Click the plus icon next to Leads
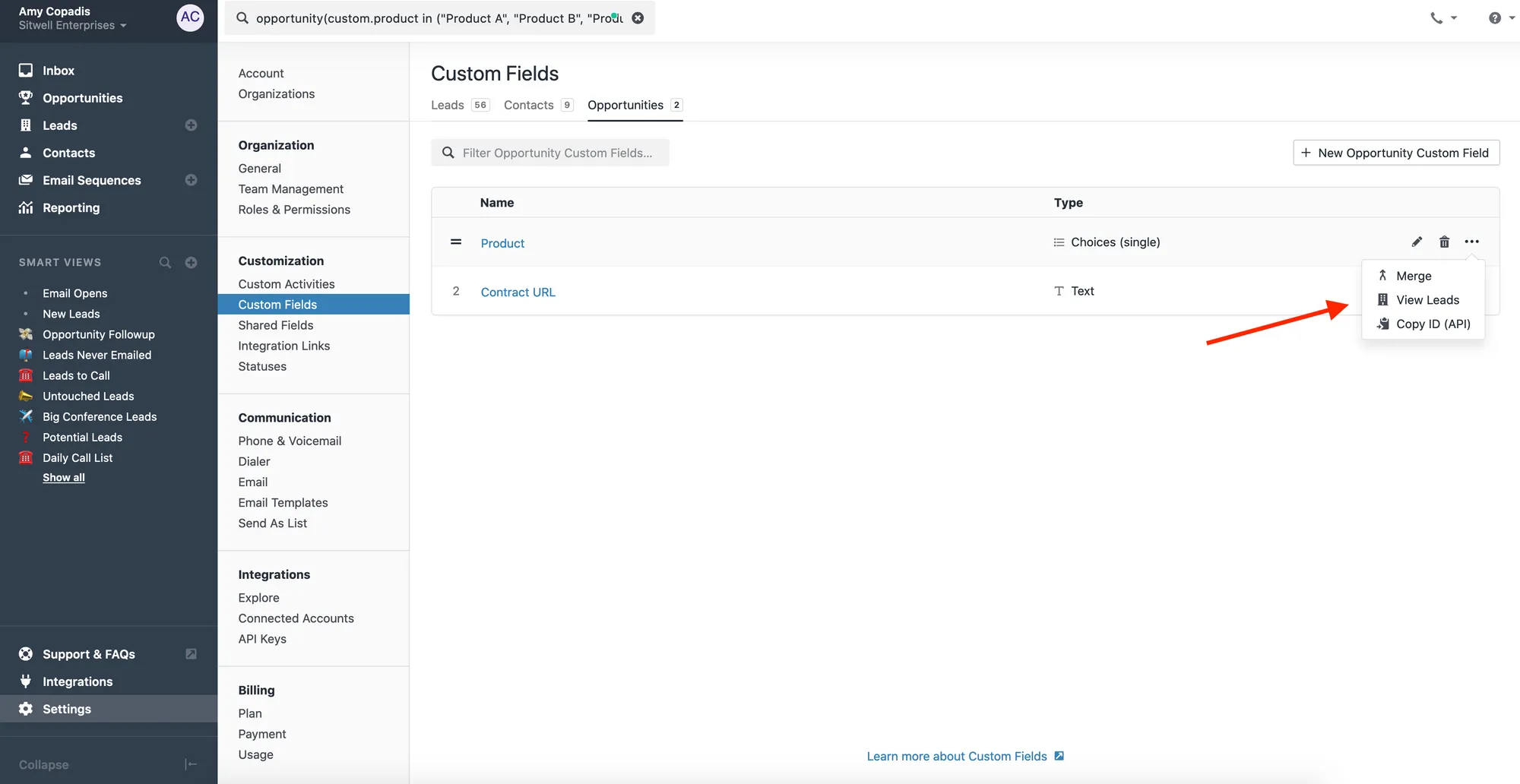1520x784 pixels. pyautogui.click(x=191, y=125)
